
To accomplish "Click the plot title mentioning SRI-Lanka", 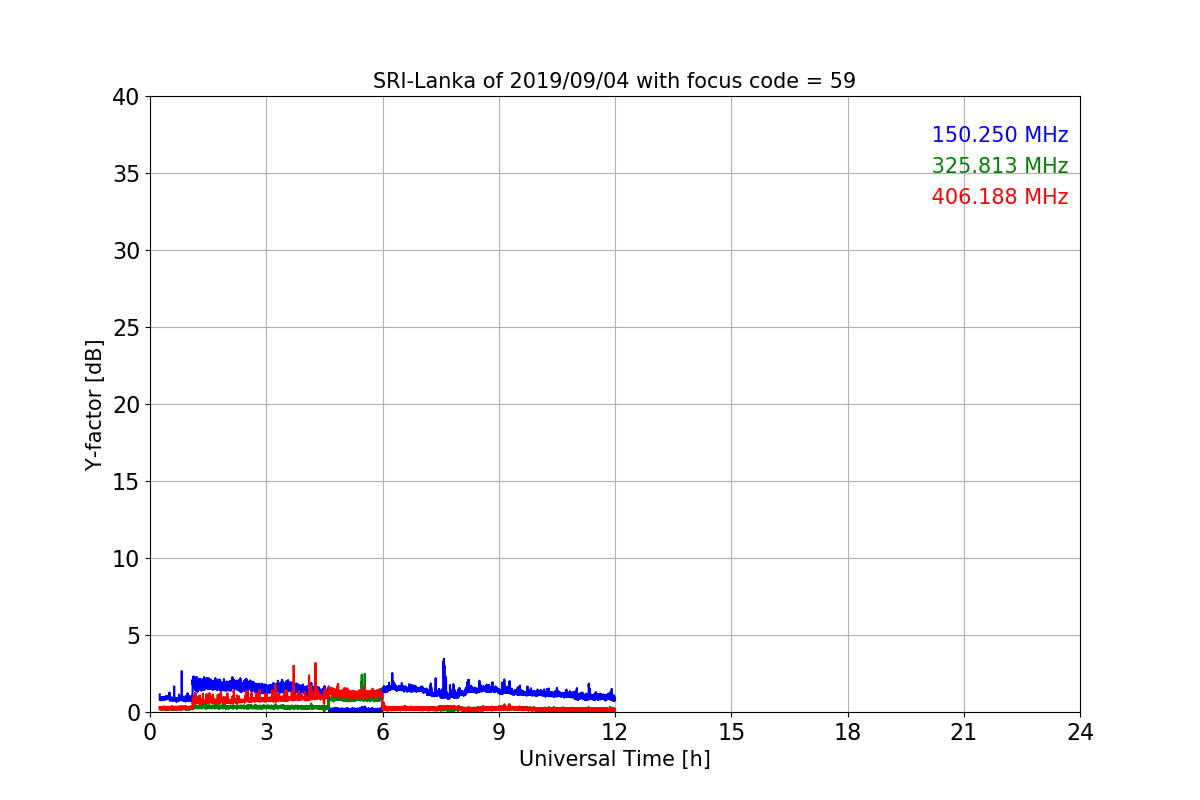I will tap(614, 81).
